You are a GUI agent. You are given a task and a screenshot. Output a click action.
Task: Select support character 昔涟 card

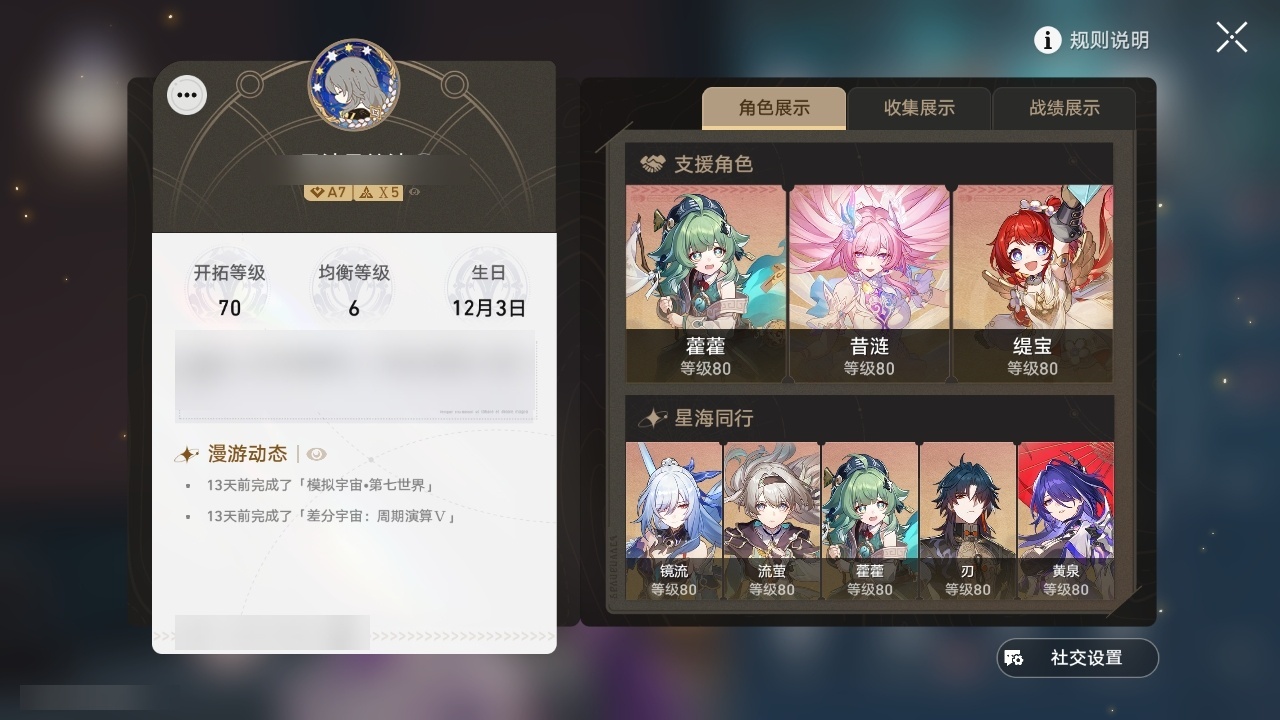[869, 283]
